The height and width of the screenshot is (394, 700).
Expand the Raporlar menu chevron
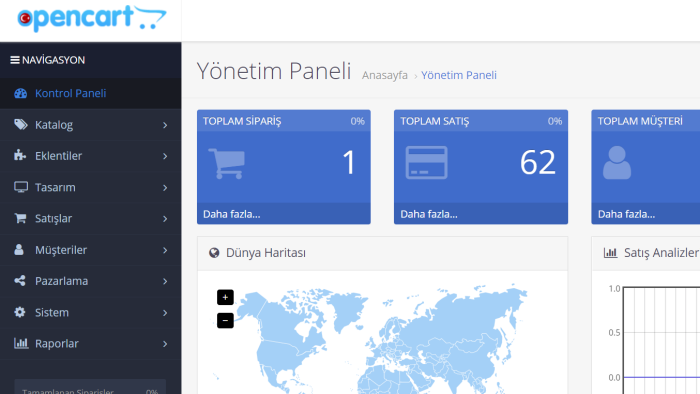pos(165,344)
